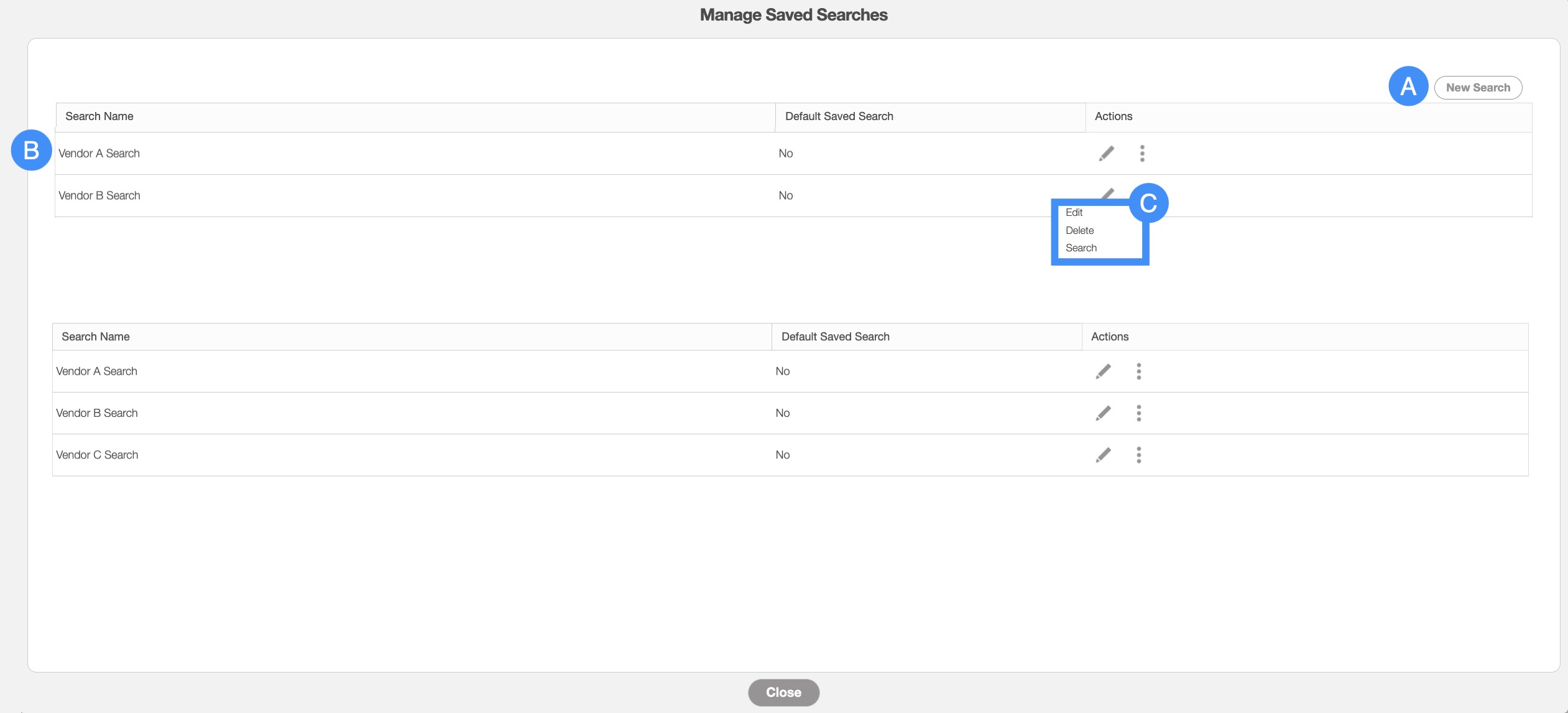
Task: Click the blue B annotation marker
Action: (31, 150)
